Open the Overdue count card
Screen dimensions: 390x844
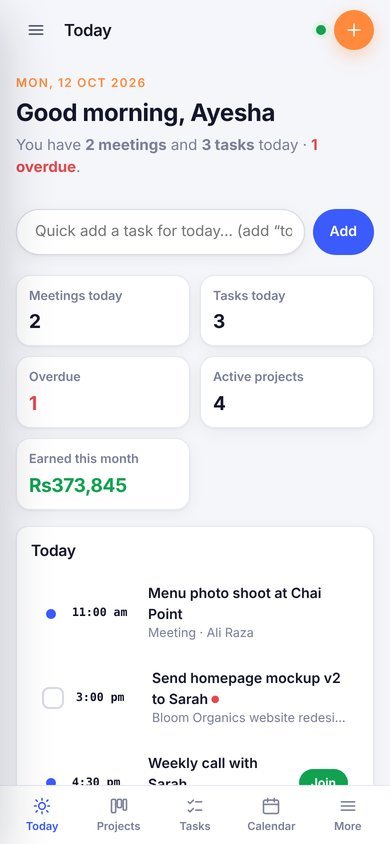[103, 392]
